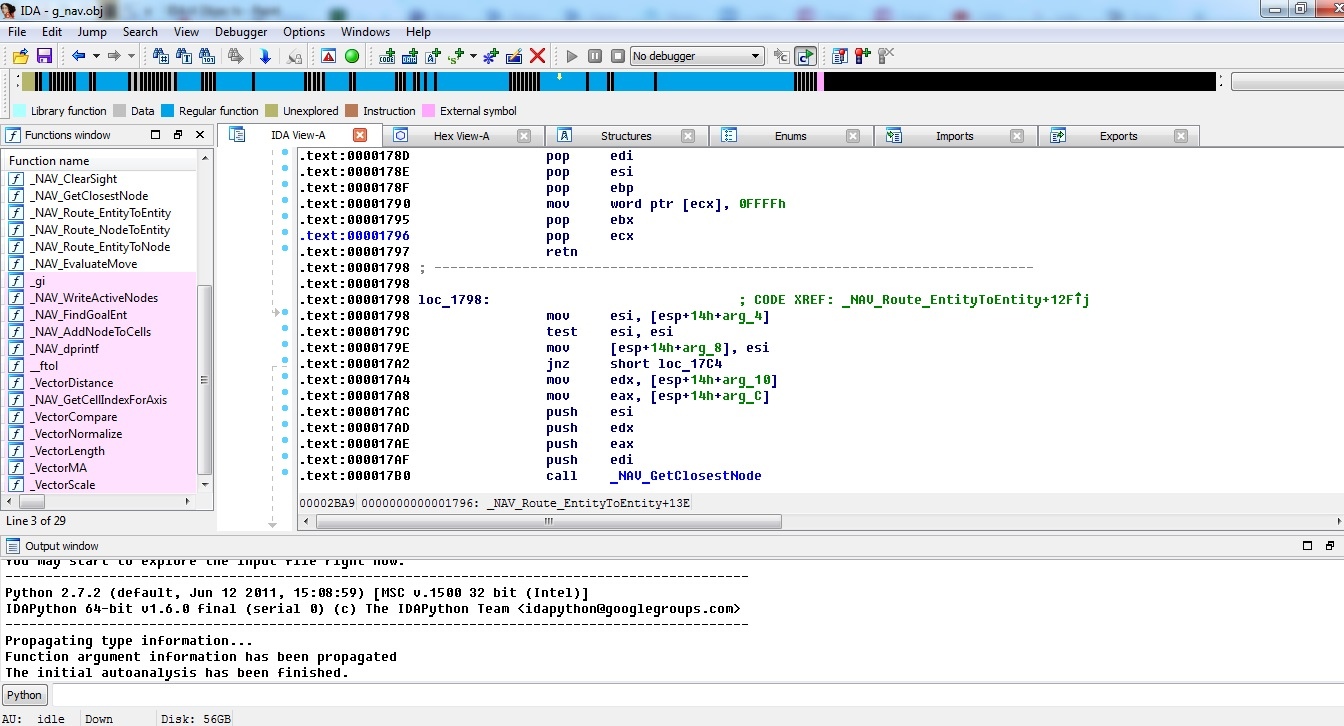The width and height of the screenshot is (1344, 726).
Task: Click the edit pencil toolbar icon
Action: pyautogui.click(x=514, y=56)
